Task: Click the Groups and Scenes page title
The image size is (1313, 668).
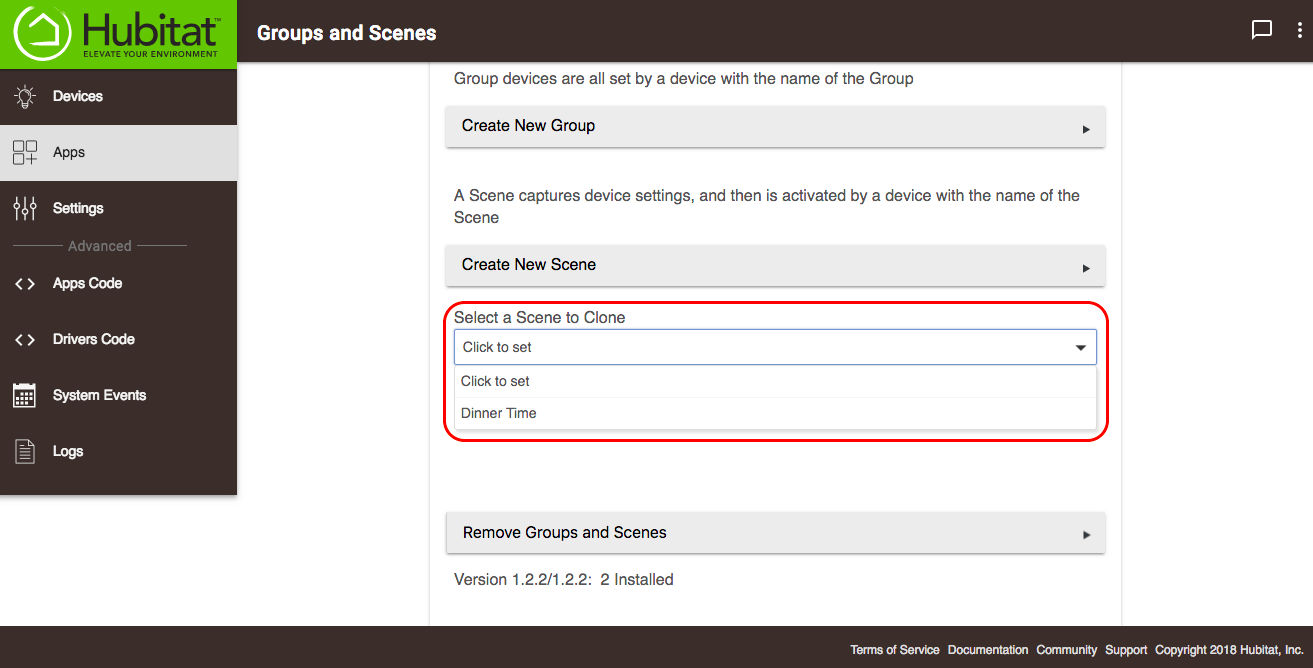Action: 347,33
